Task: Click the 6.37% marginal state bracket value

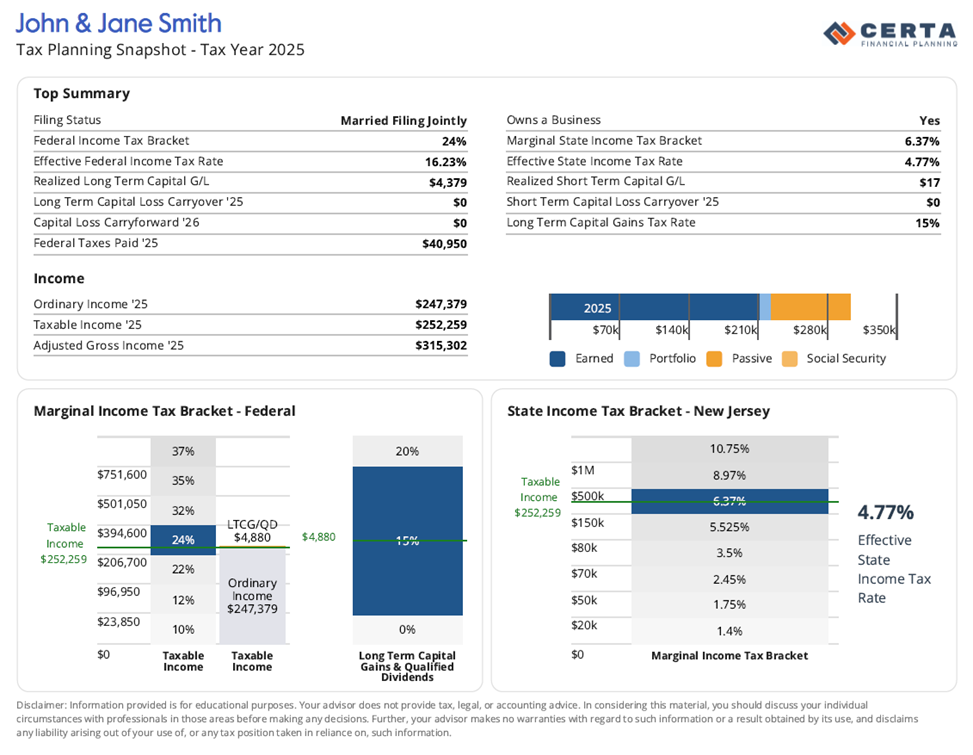Action: (921, 141)
